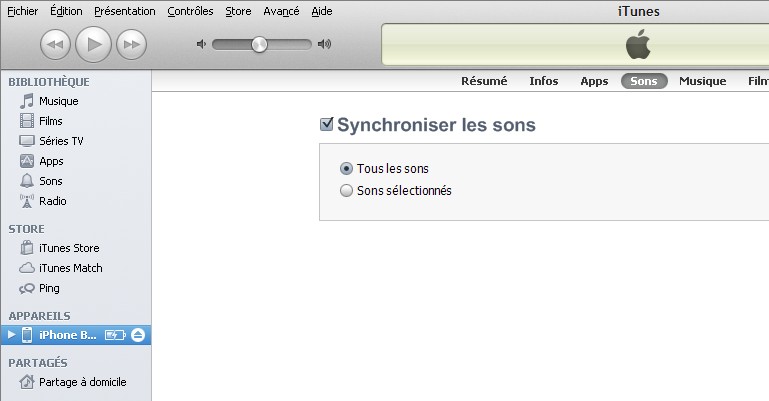This screenshot has width=769, height=401.
Task: Open the Musique library note icon
Action: 26,101
